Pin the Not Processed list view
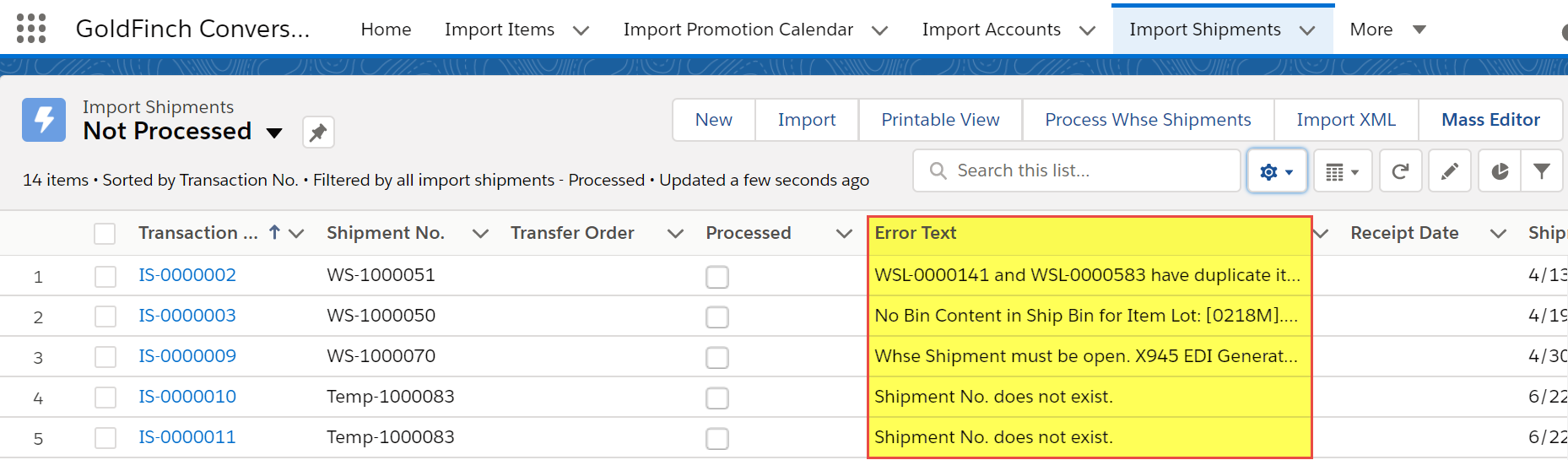This screenshot has width=1568, height=460. (x=318, y=133)
